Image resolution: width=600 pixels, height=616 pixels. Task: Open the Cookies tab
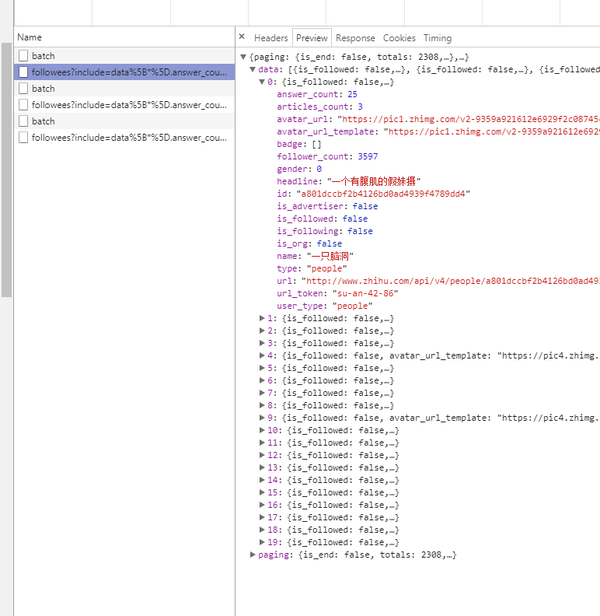pyautogui.click(x=399, y=38)
